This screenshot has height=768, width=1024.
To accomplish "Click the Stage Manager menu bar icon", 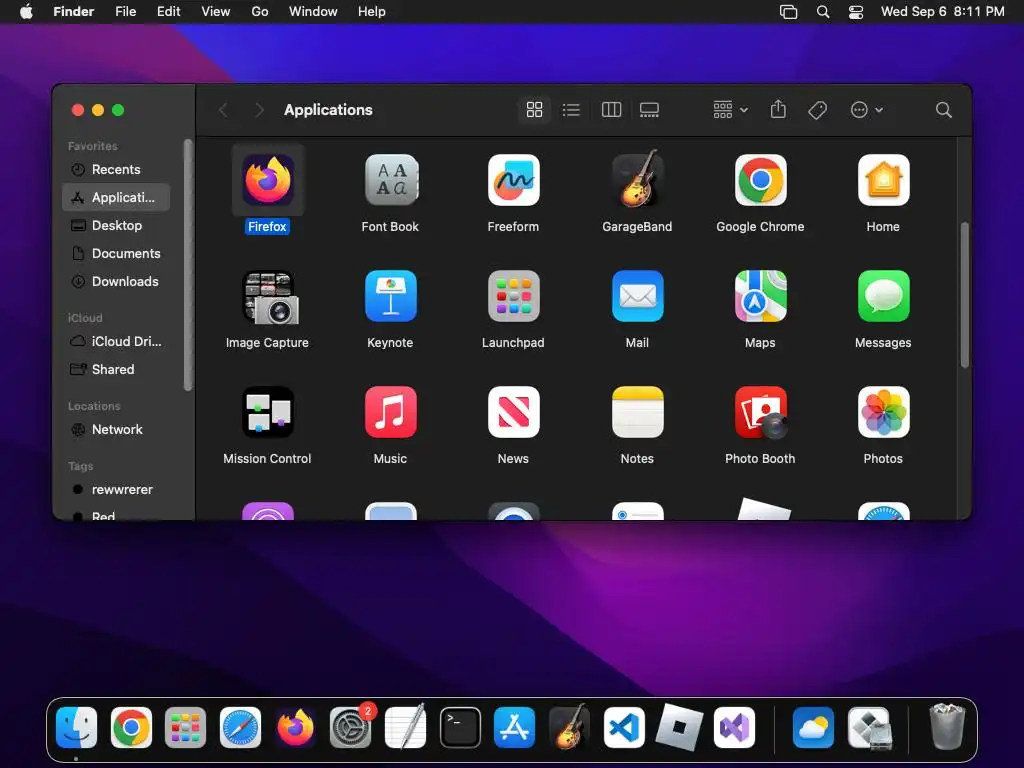I will coord(789,12).
